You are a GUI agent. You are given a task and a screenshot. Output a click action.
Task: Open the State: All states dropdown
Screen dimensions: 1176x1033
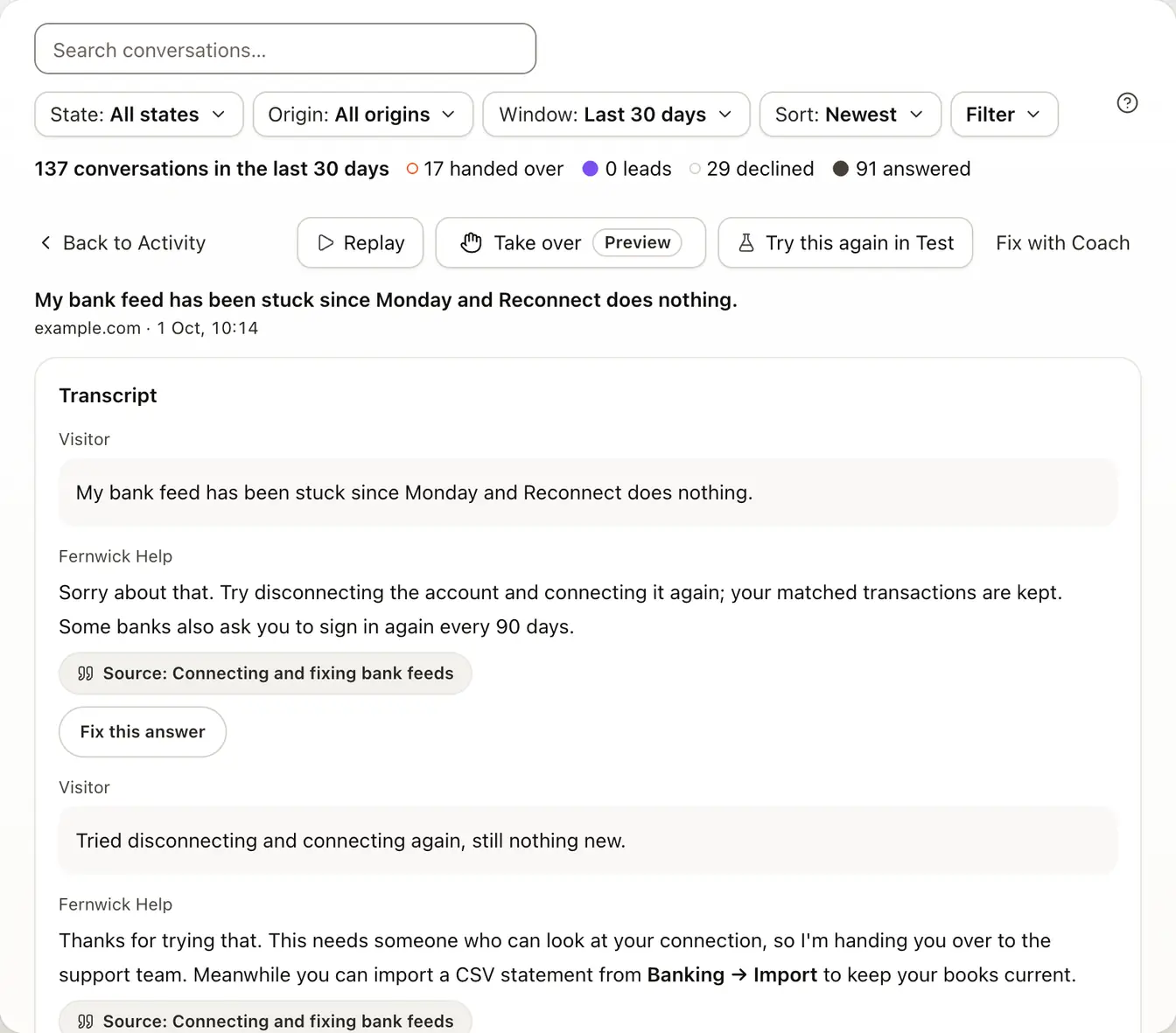pyautogui.click(x=139, y=115)
